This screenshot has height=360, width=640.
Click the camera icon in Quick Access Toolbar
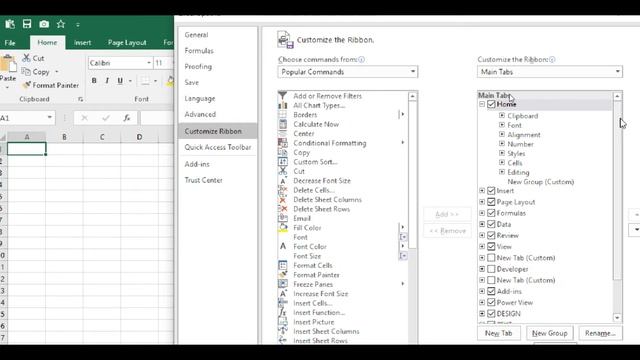[44, 24]
